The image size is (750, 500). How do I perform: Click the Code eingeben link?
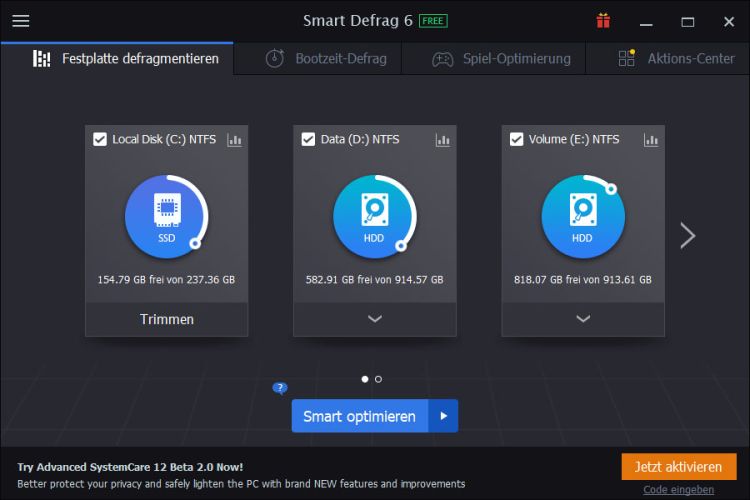coord(678,489)
